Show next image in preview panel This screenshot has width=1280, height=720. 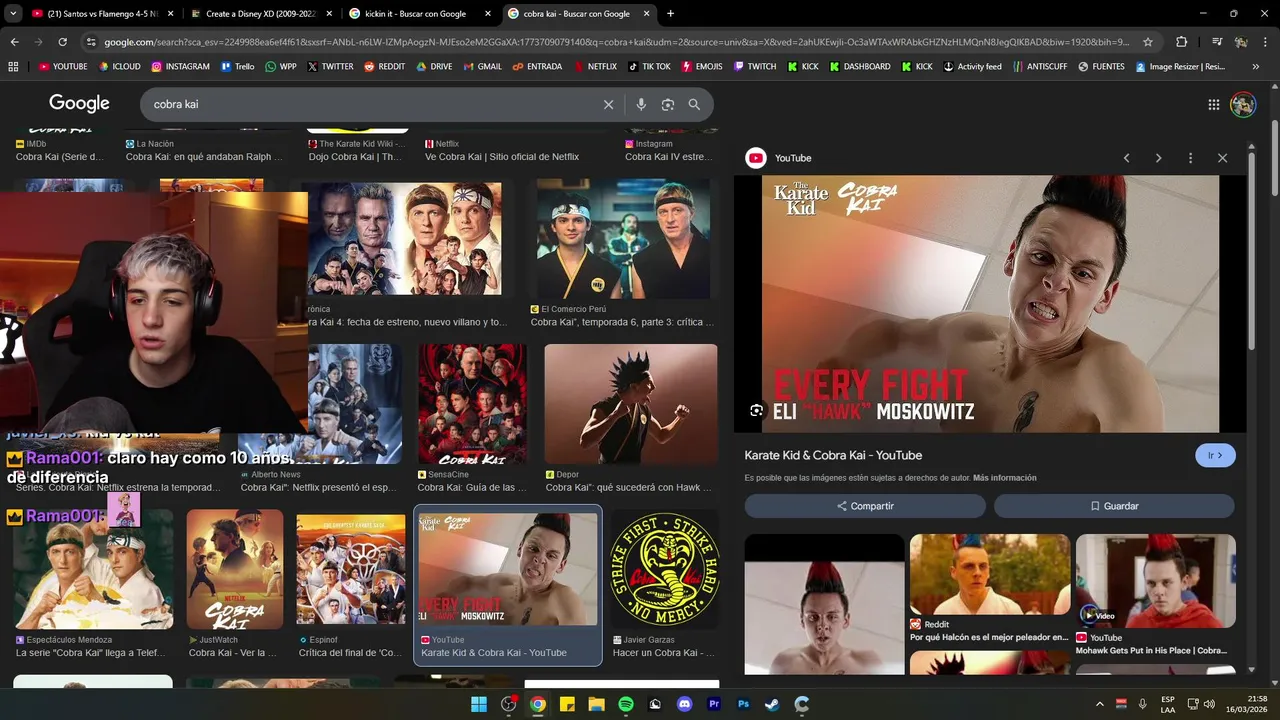1158,158
